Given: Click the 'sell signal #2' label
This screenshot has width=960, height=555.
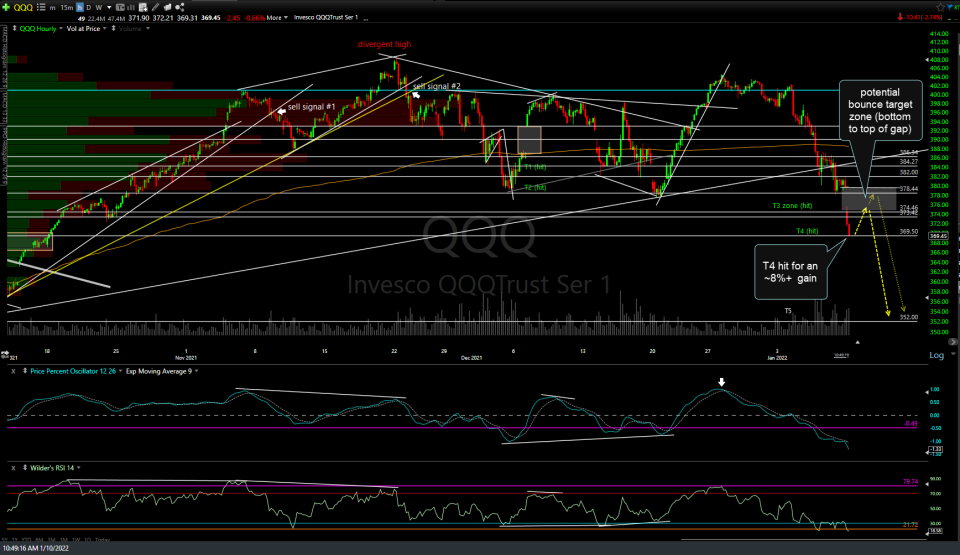Looking at the screenshot, I should pos(437,86).
